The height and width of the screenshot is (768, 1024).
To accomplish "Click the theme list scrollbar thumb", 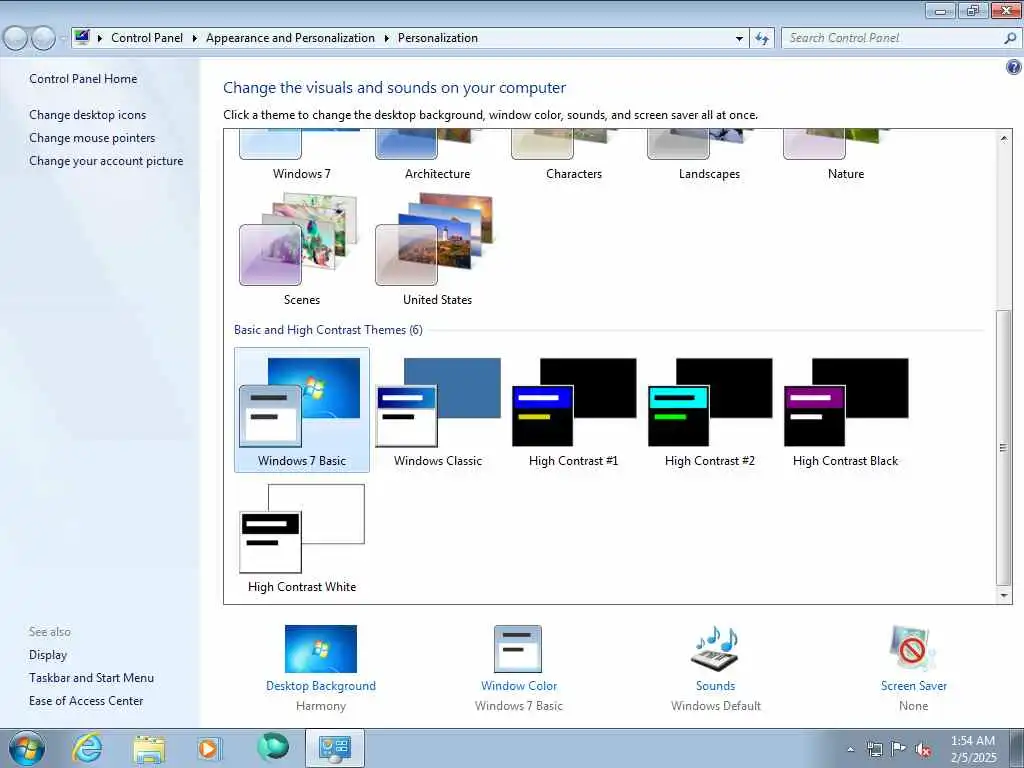I will point(1004,447).
